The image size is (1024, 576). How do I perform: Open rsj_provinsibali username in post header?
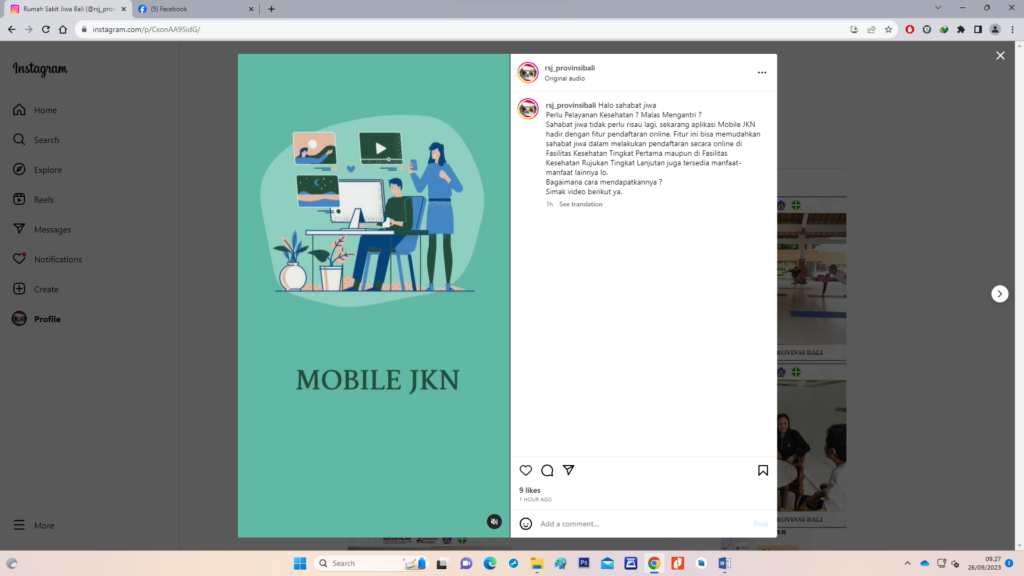(569, 68)
